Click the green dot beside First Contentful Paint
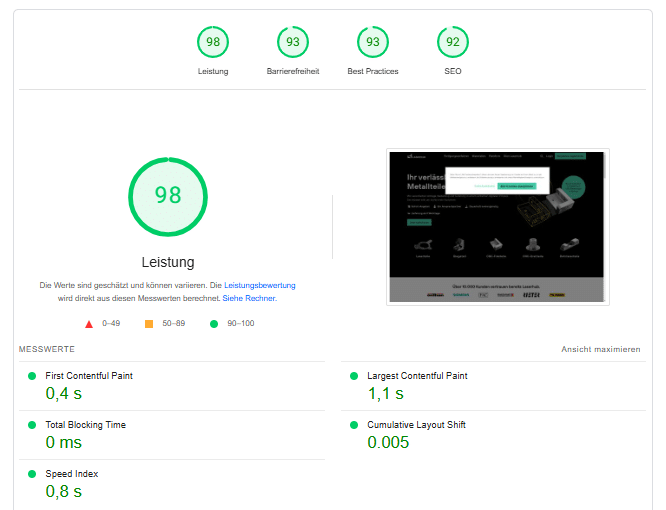Viewport: 666px width, 510px height. (x=32, y=376)
